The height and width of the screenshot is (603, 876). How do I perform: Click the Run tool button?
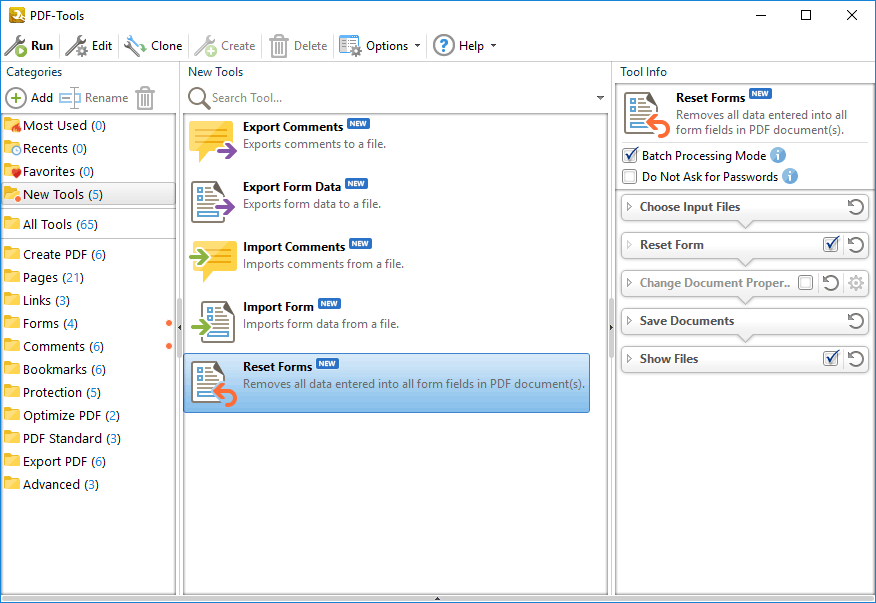point(29,46)
